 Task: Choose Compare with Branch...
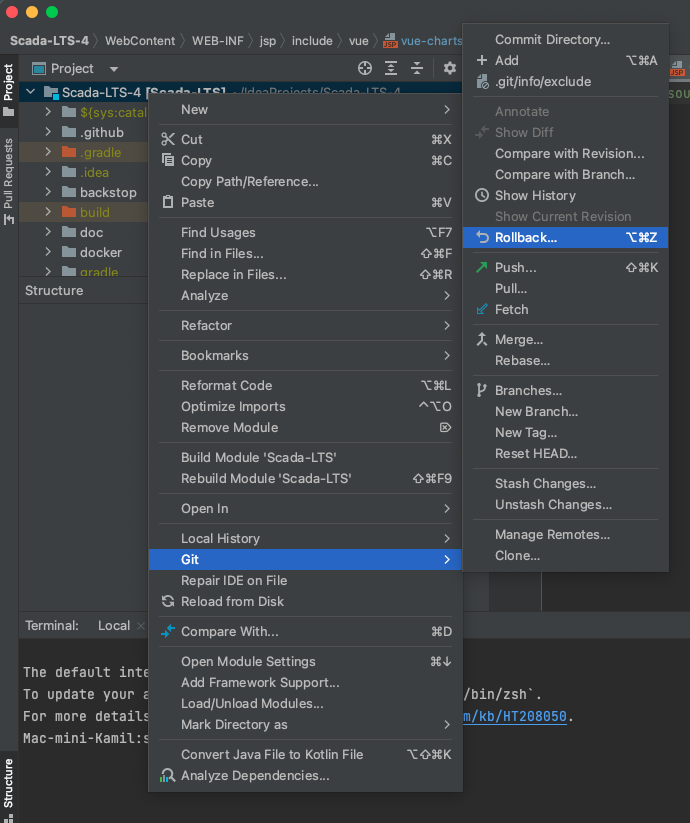click(566, 174)
